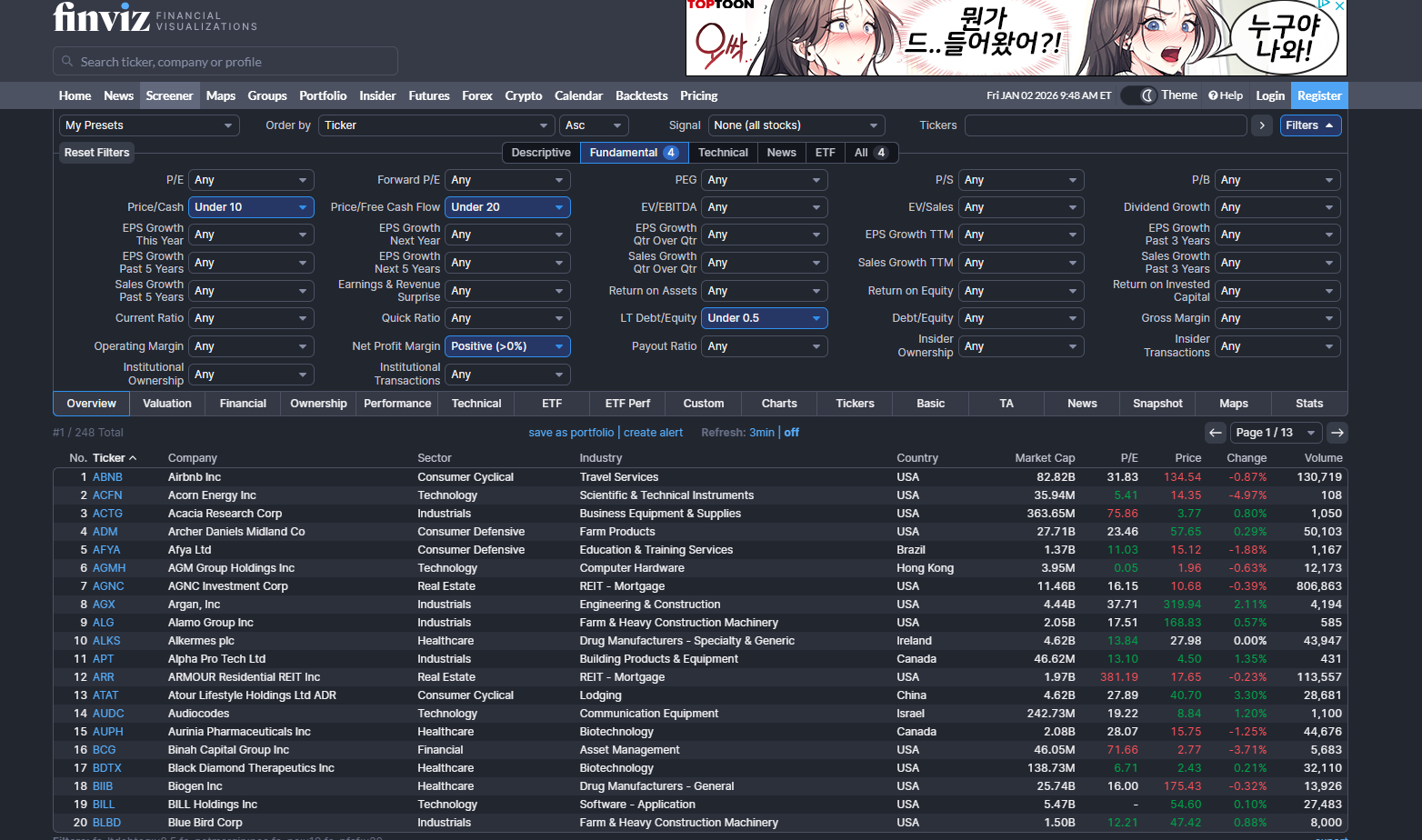1422x840 pixels.
Task: Open the P/E filter dropdown
Action: [251, 180]
